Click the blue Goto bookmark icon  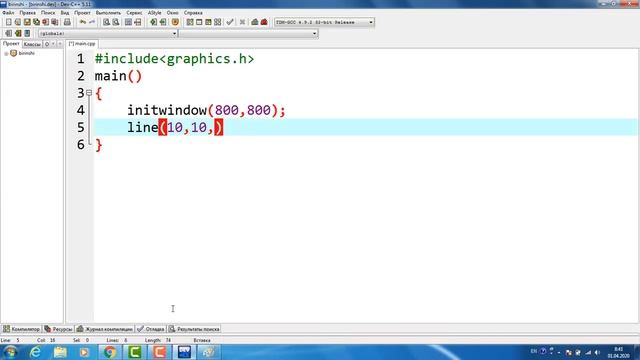(x=27, y=33)
